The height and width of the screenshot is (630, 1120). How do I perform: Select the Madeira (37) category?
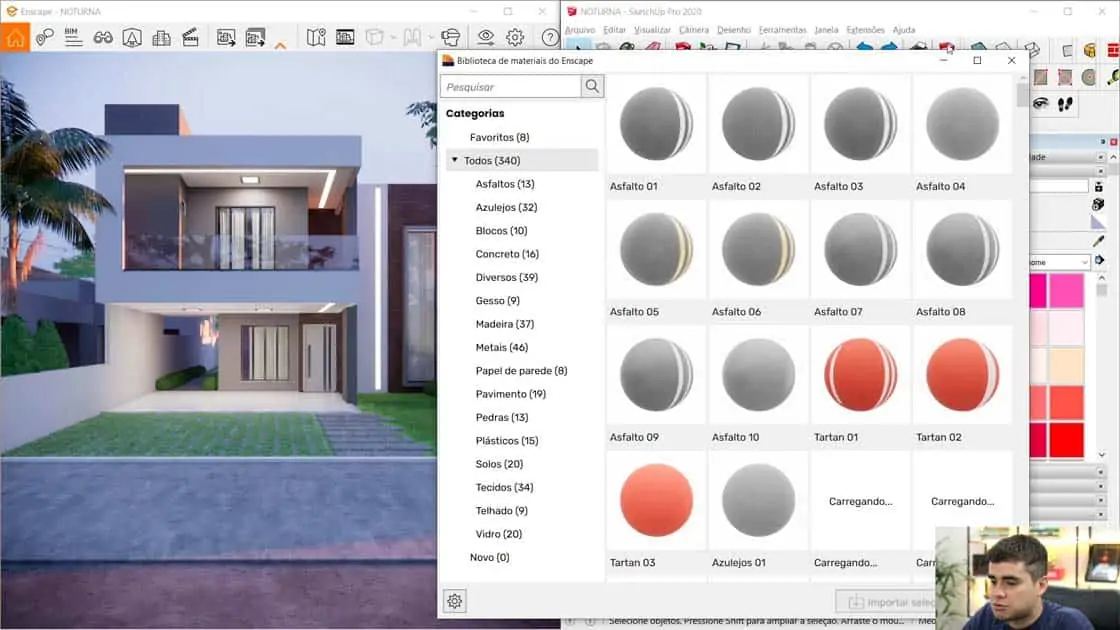click(505, 324)
